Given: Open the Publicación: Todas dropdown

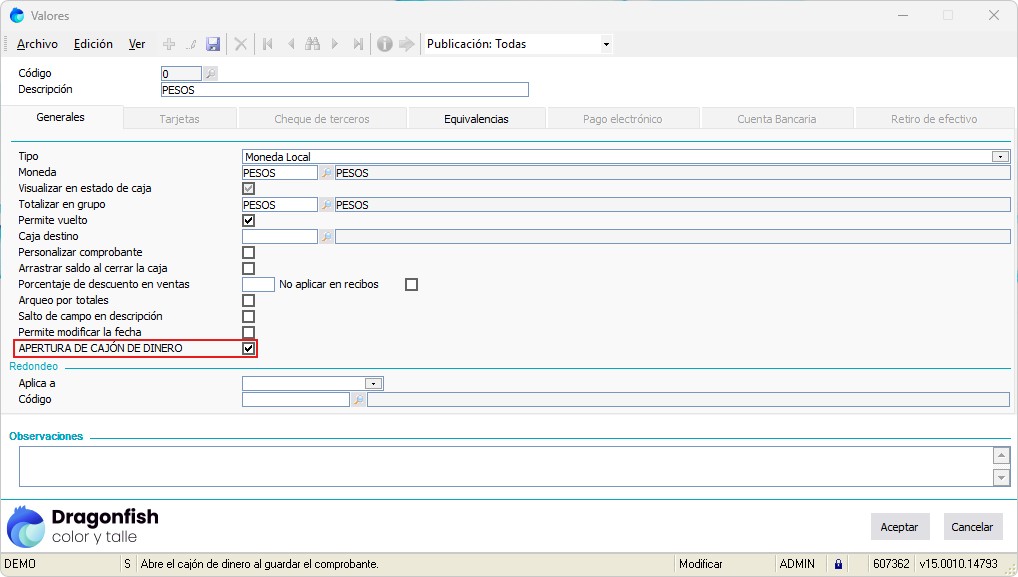Looking at the screenshot, I should (605, 44).
